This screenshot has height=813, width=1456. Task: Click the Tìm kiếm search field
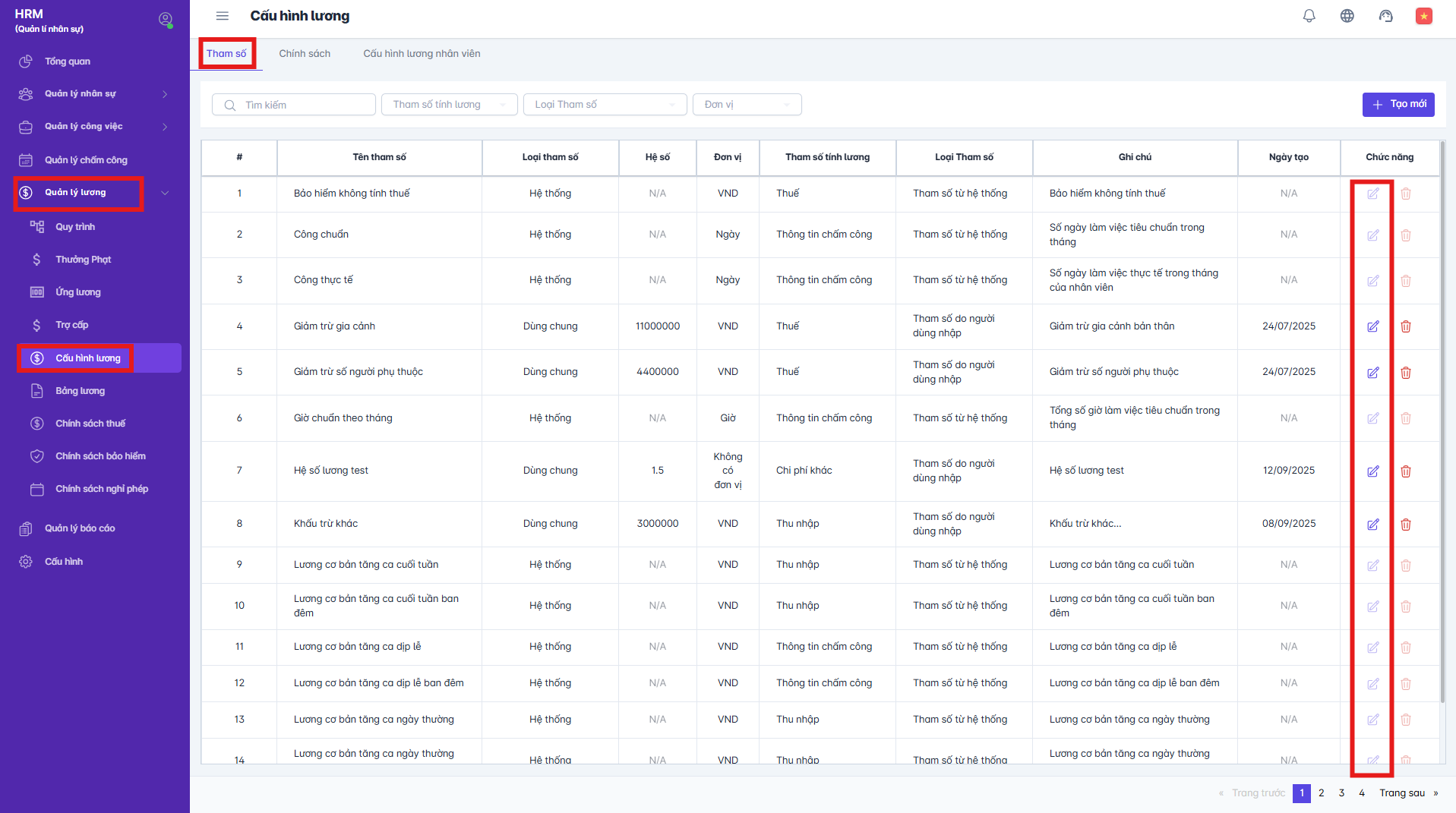point(304,106)
